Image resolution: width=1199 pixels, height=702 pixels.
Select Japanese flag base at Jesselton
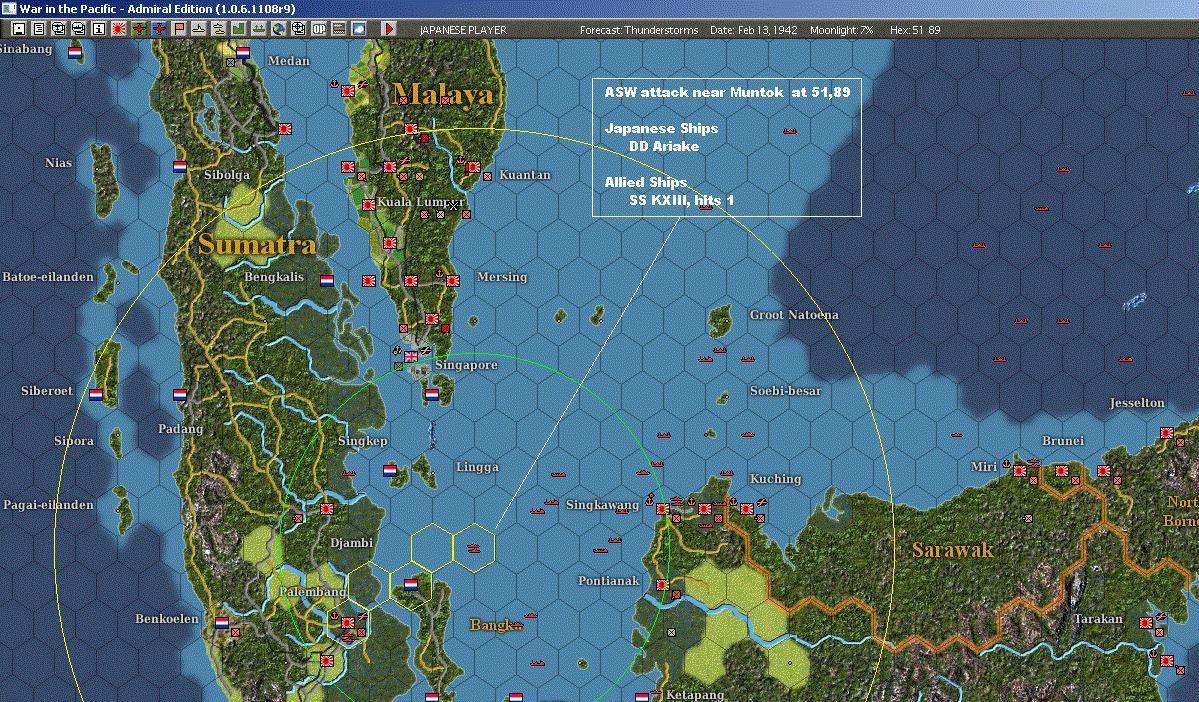[x=1166, y=433]
